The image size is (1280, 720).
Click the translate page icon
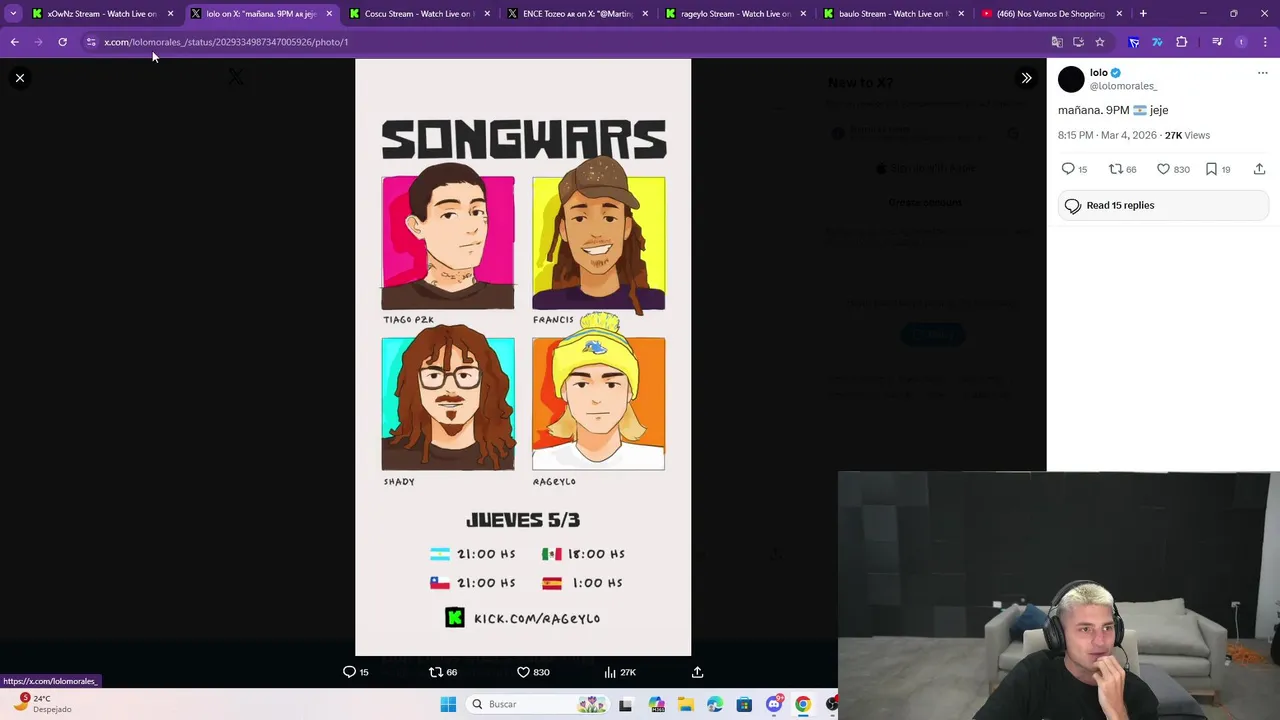[x=1057, y=42]
